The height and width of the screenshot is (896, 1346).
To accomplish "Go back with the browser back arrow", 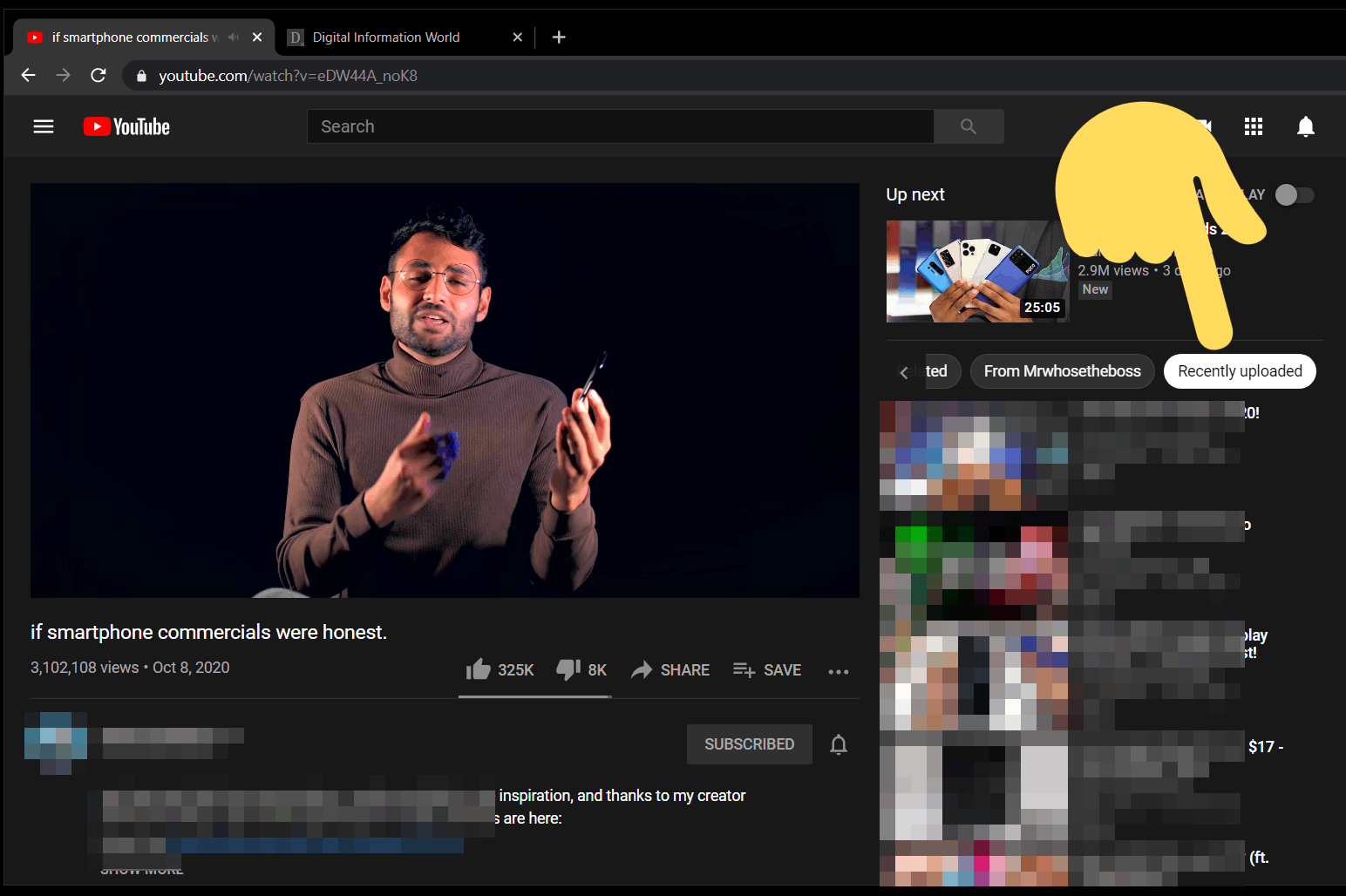I will pyautogui.click(x=28, y=76).
